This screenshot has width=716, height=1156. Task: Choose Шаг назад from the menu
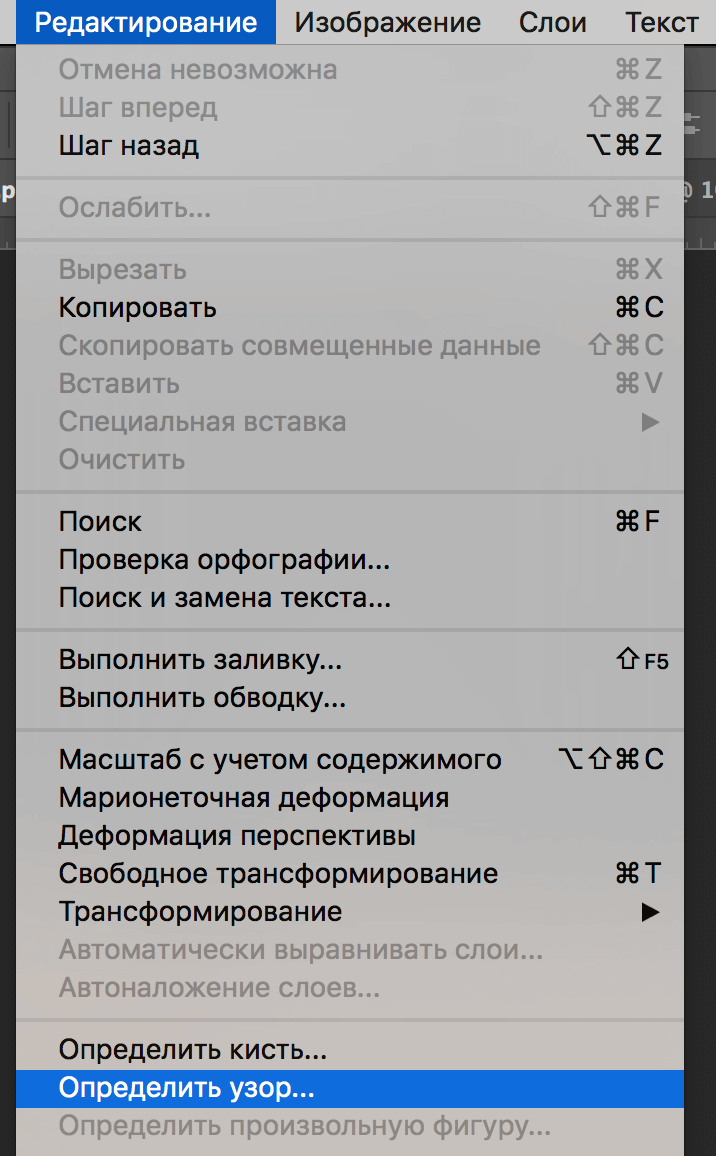pos(129,146)
